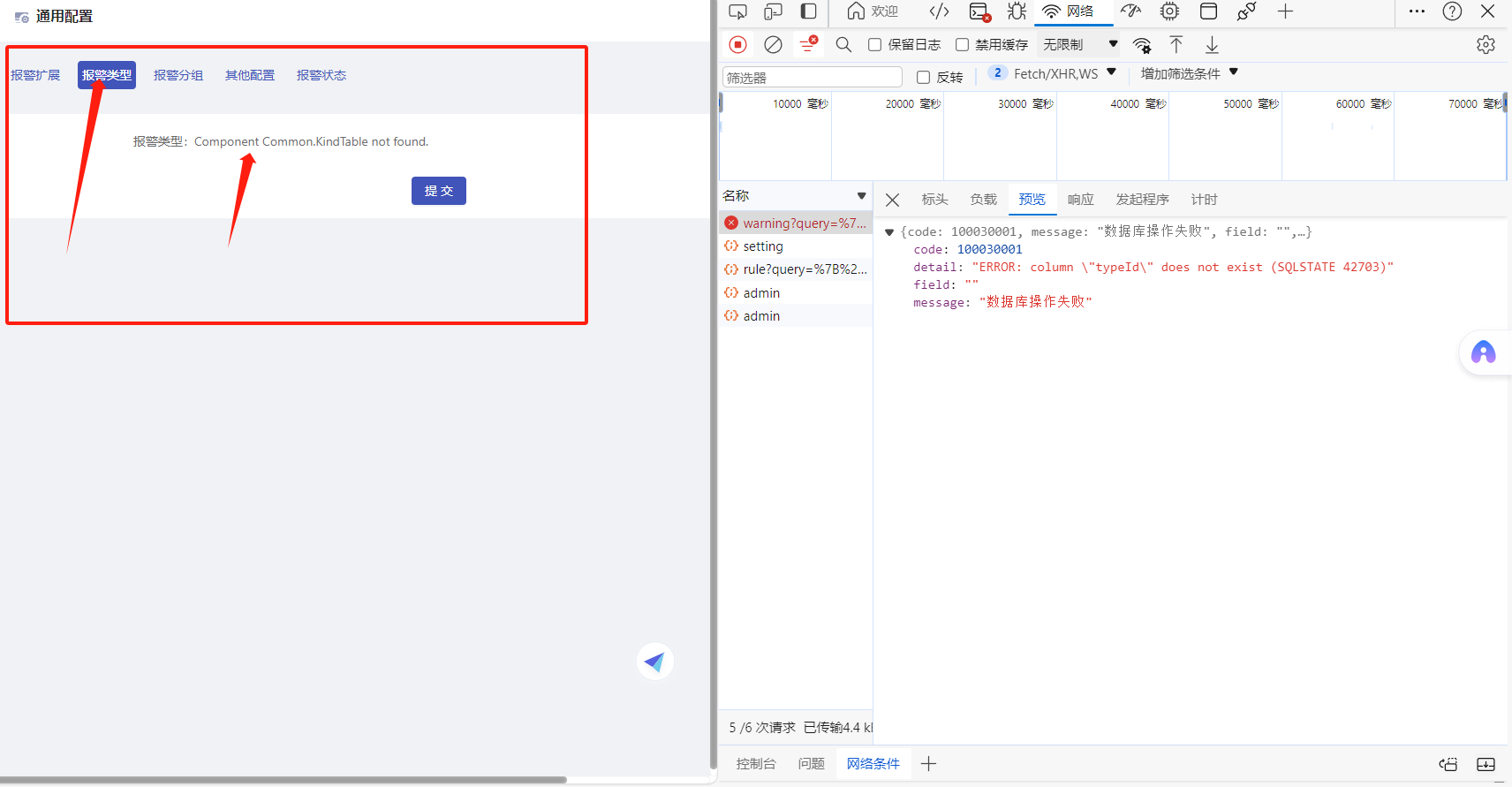This screenshot has width=1512, height=787.
Task: Click the detail error string about typeId
Action: (x=1183, y=268)
